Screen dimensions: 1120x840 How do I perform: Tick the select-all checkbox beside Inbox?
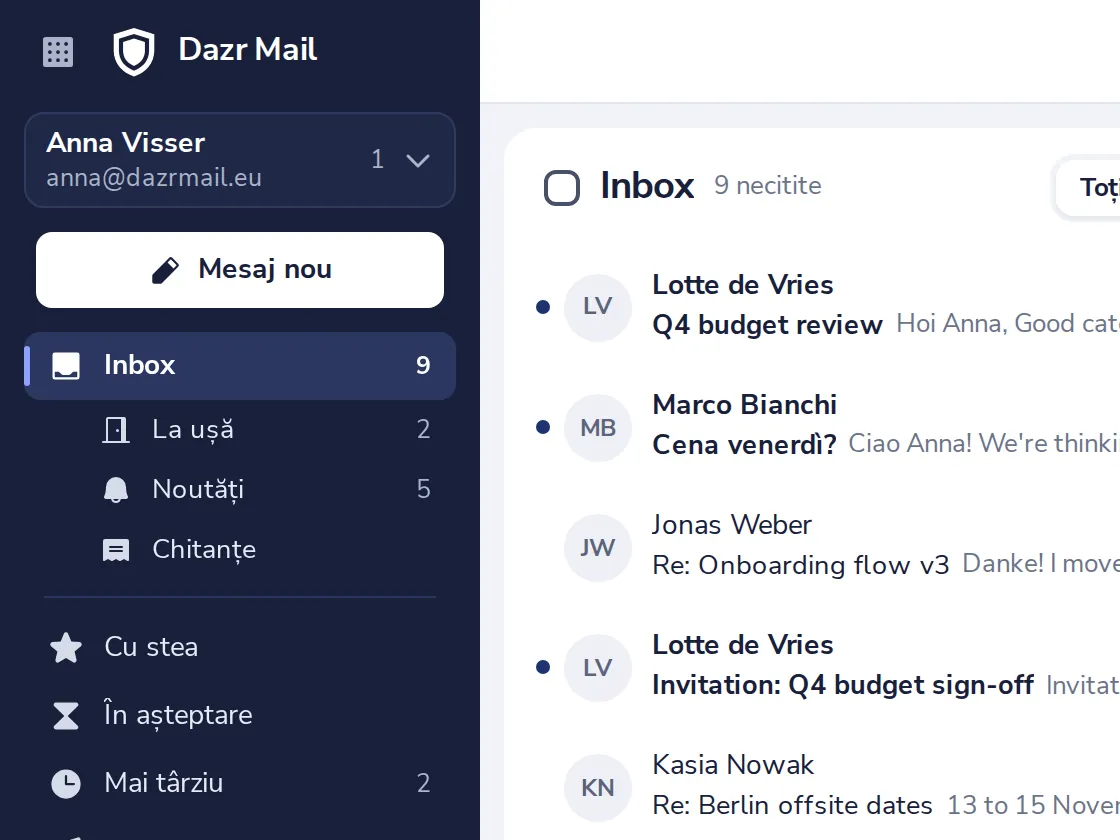[x=561, y=188]
